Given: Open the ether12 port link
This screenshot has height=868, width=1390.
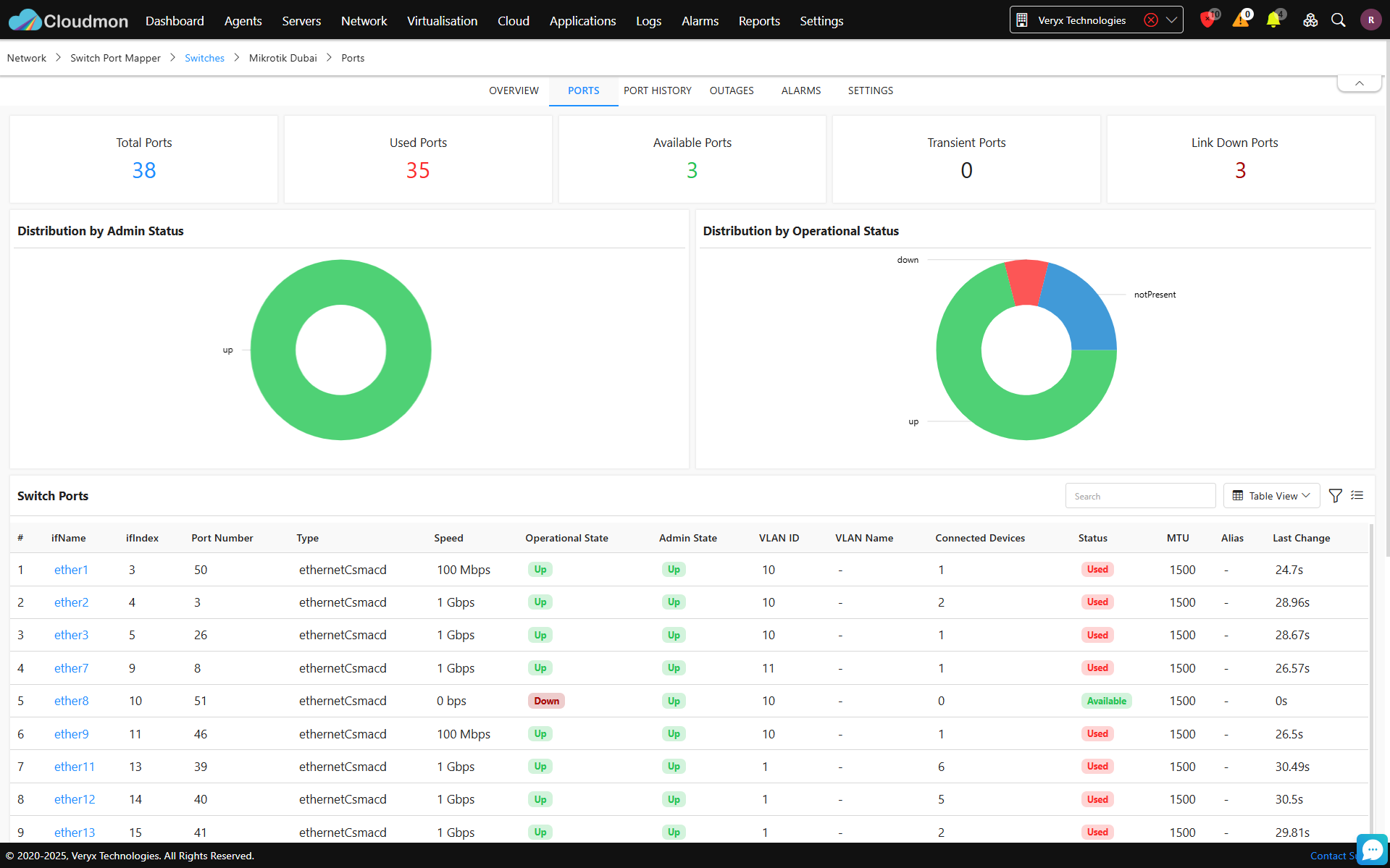Looking at the screenshot, I should (75, 799).
